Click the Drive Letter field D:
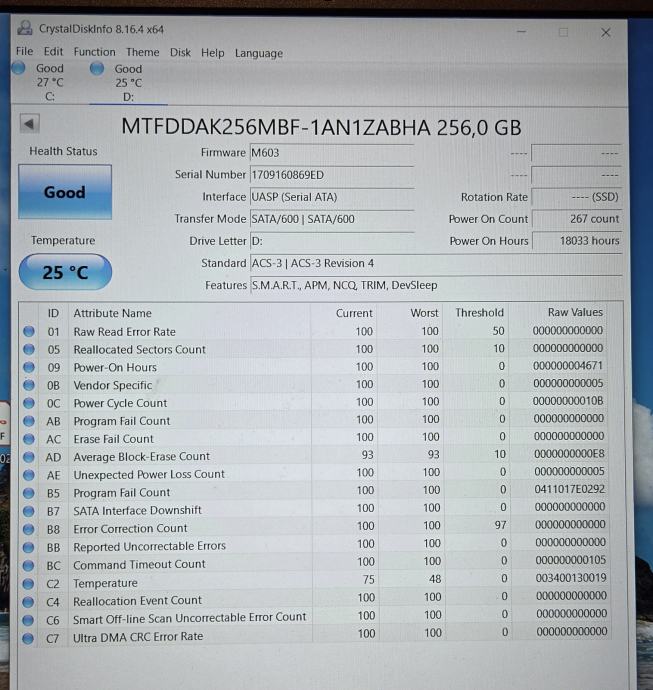 [x=332, y=241]
